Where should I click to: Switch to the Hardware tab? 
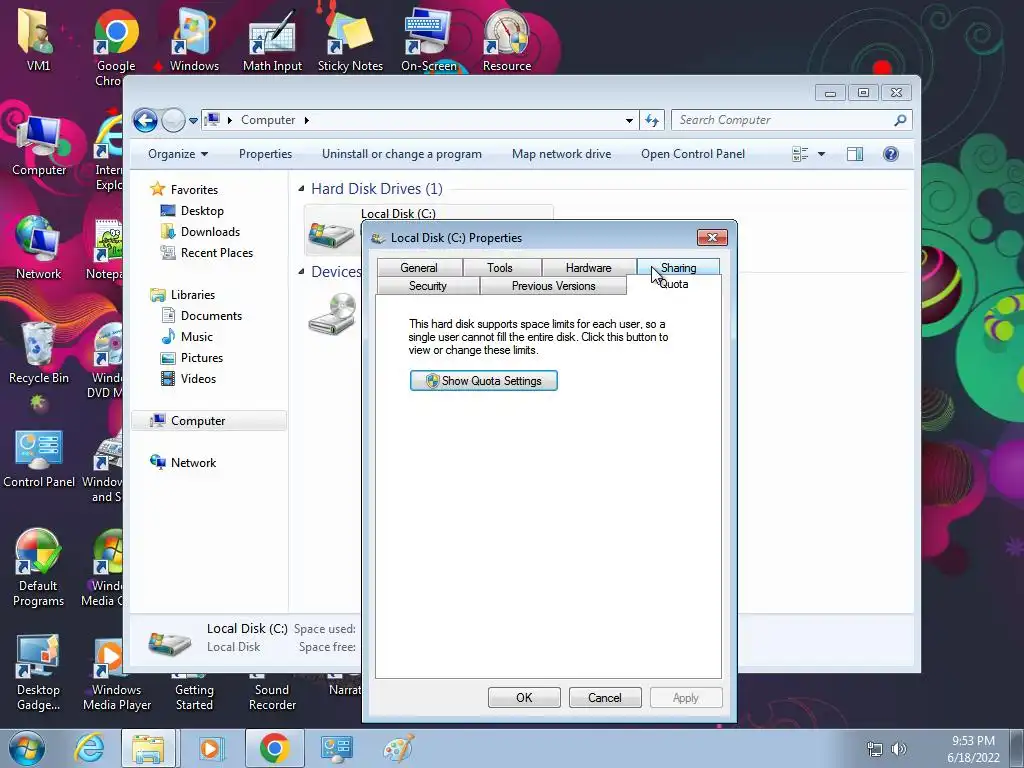[x=588, y=268]
